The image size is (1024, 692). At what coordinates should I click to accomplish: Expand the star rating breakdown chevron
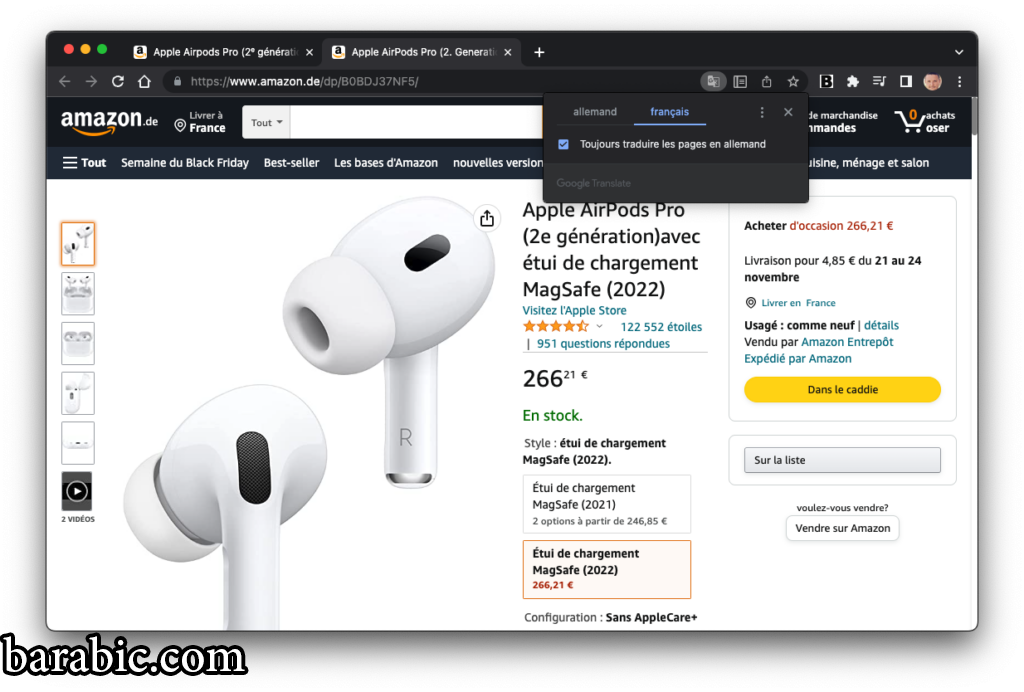click(x=599, y=326)
